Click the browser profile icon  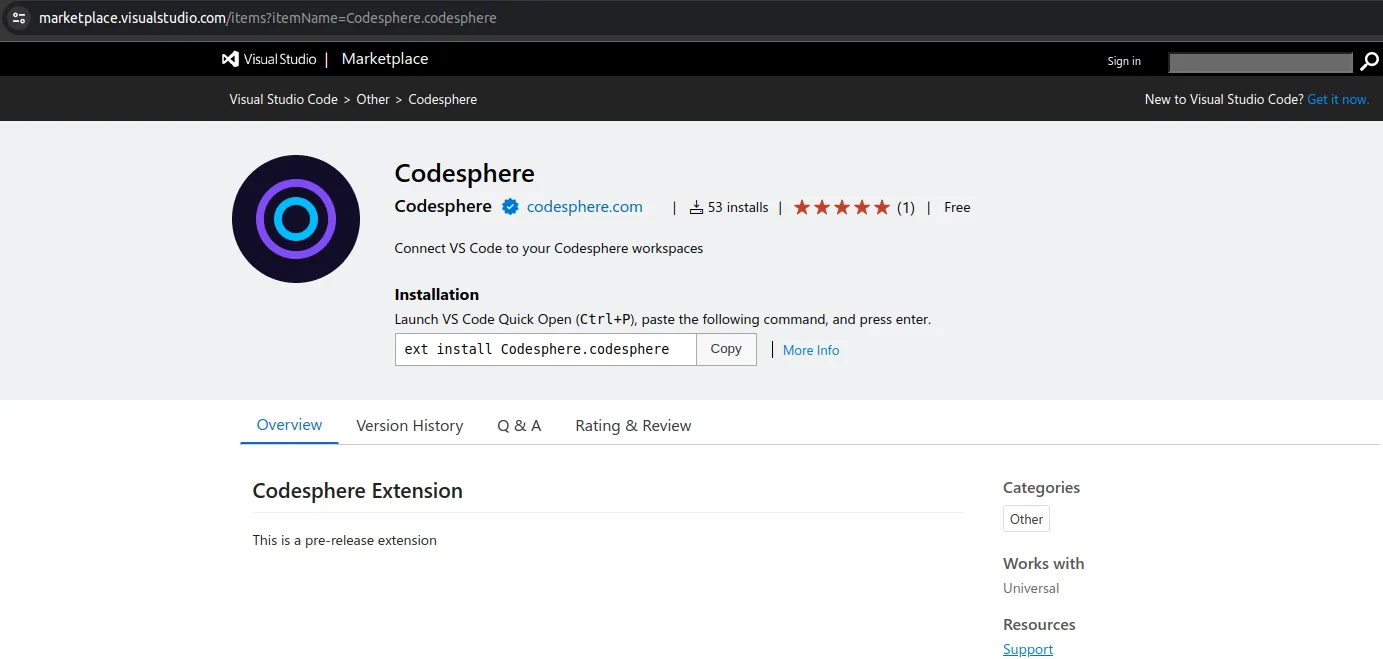tap(18, 17)
